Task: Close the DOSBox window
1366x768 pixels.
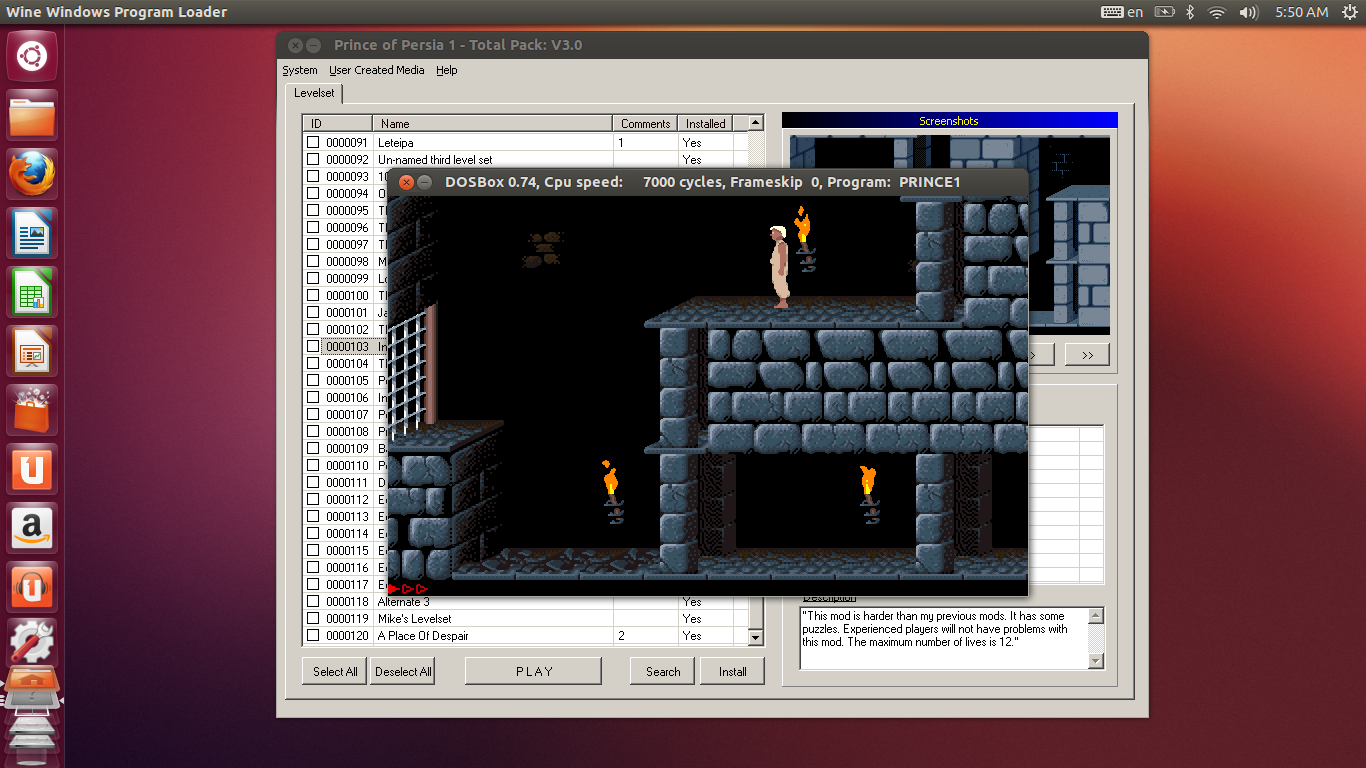Action: (x=406, y=182)
